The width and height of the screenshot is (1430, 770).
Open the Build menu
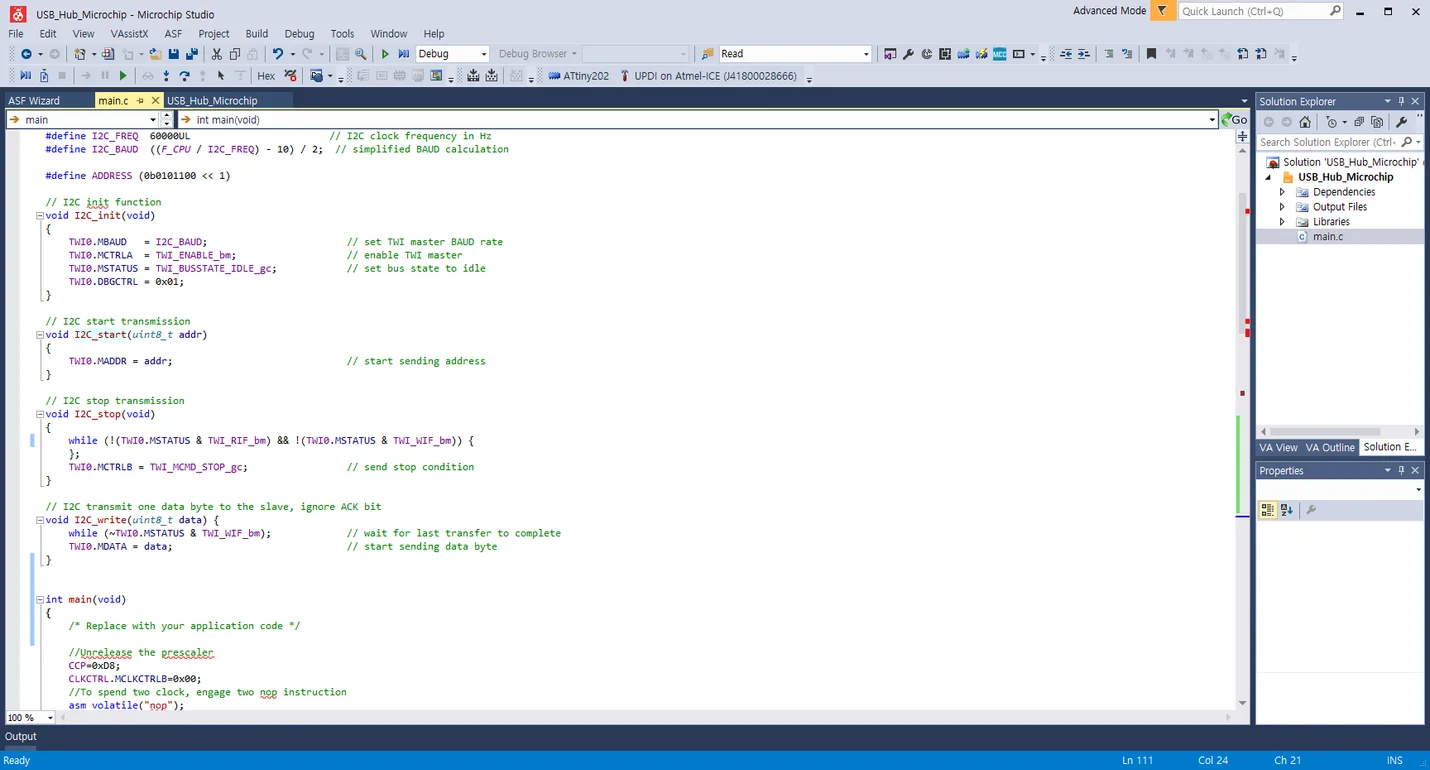[x=256, y=33]
